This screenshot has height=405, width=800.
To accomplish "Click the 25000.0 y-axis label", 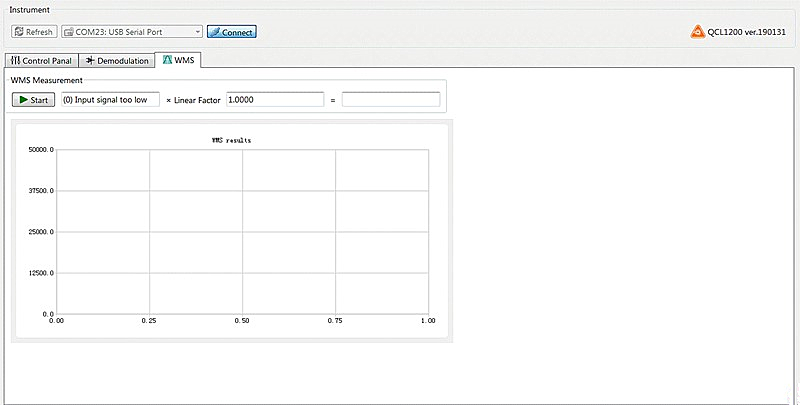I will 40,232.
